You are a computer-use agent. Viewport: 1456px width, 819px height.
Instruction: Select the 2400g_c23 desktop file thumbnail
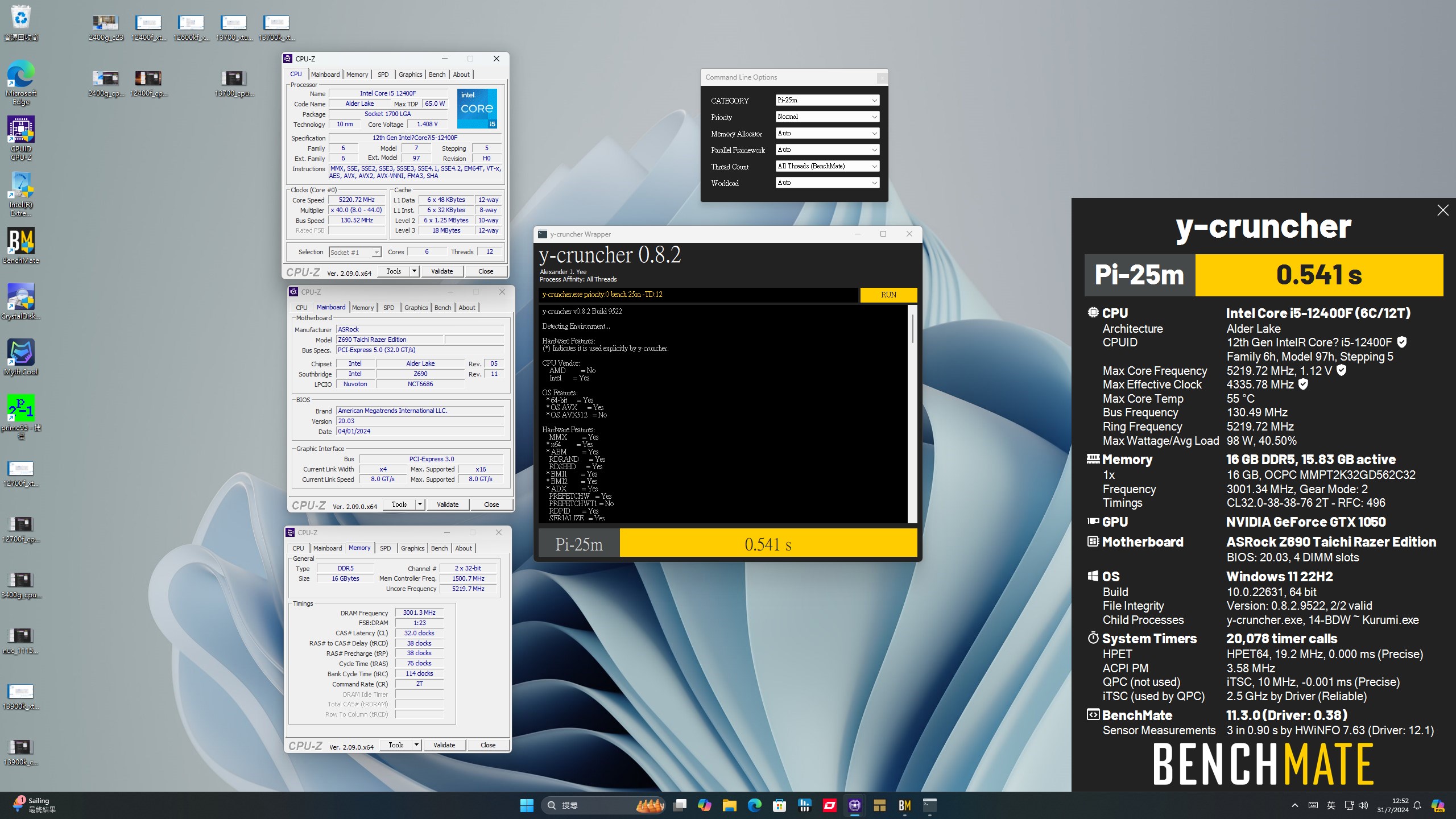pyautogui.click(x=106, y=28)
